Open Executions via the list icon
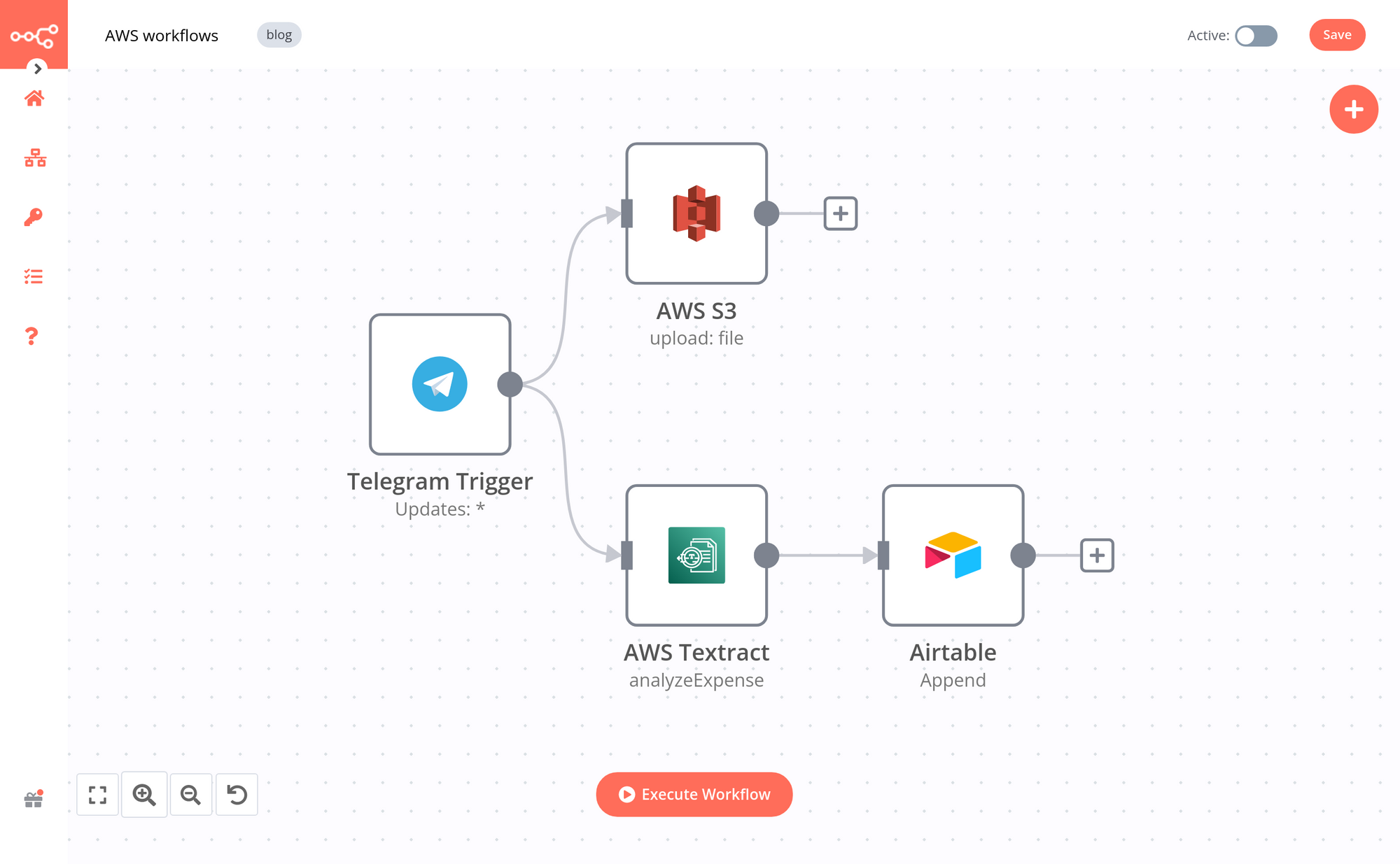The height and width of the screenshot is (864, 1400). pyautogui.click(x=33, y=276)
